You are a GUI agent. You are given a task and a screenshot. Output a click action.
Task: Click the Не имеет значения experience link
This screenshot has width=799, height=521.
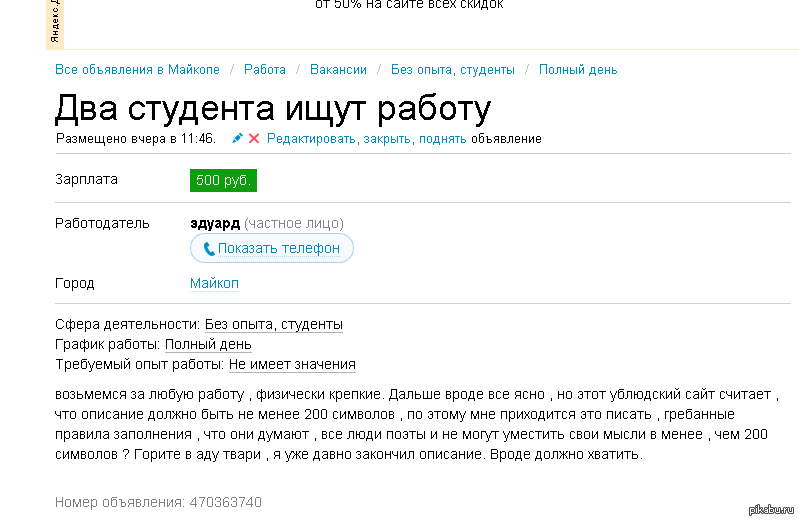tap(292, 365)
